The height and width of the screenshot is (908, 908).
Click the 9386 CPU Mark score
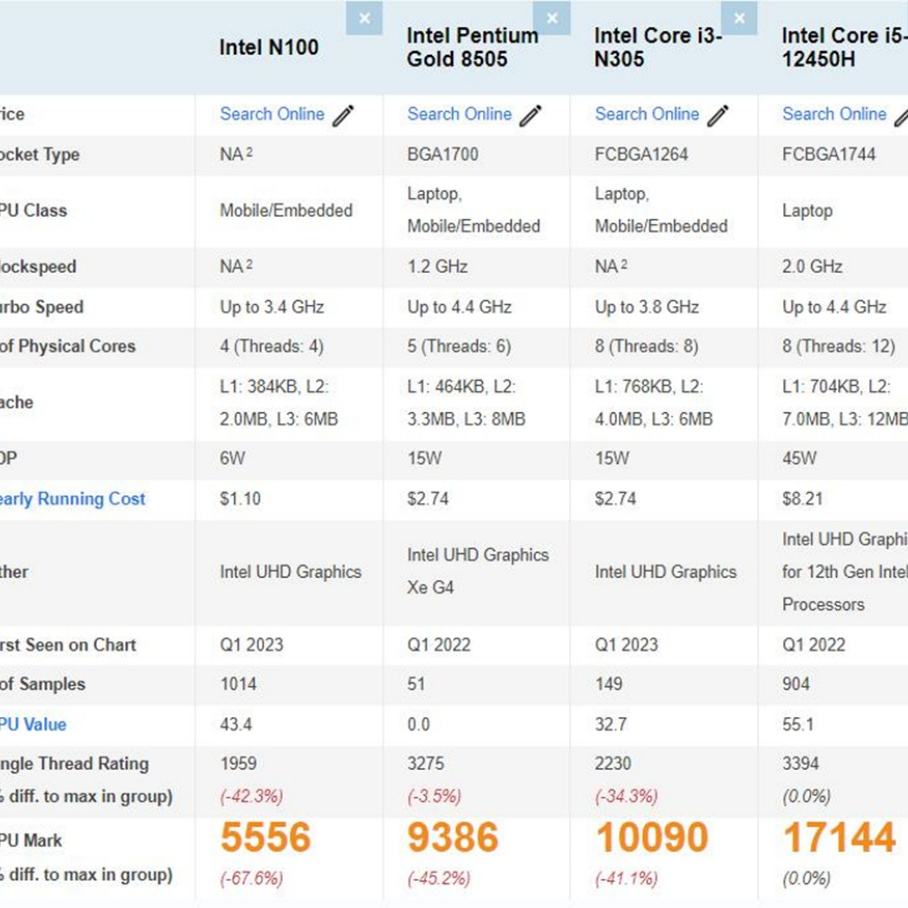(453, 838)
